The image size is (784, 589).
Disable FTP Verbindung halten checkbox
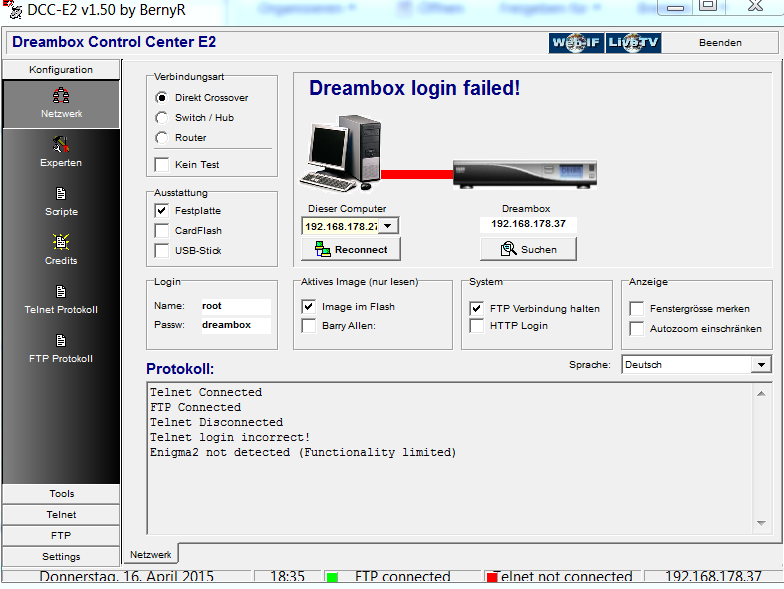(477, 308)
